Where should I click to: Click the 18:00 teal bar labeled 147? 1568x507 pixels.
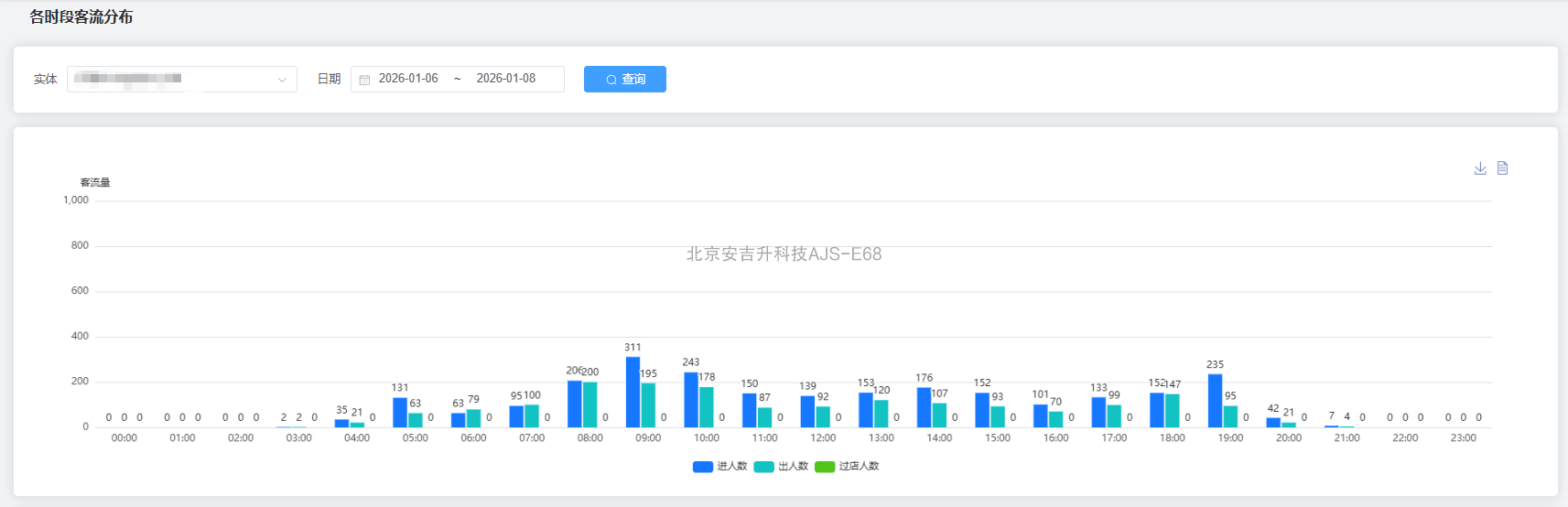[x=1173, y=411]
